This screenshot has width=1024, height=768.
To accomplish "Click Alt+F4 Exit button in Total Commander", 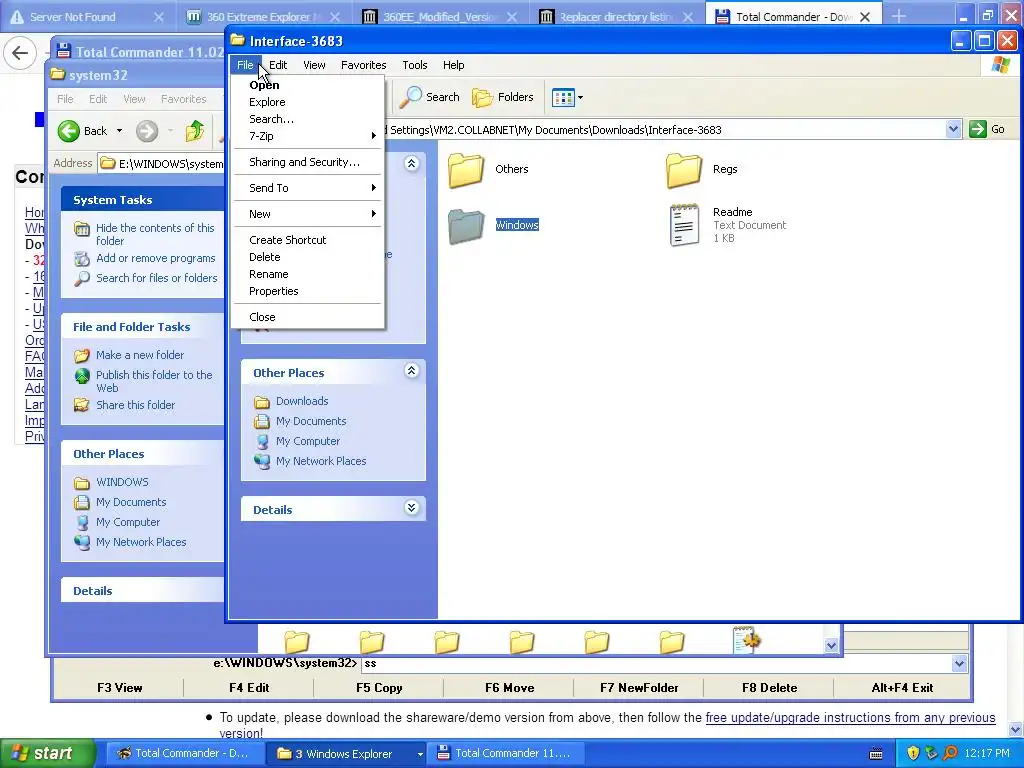I will pos(903,688).
